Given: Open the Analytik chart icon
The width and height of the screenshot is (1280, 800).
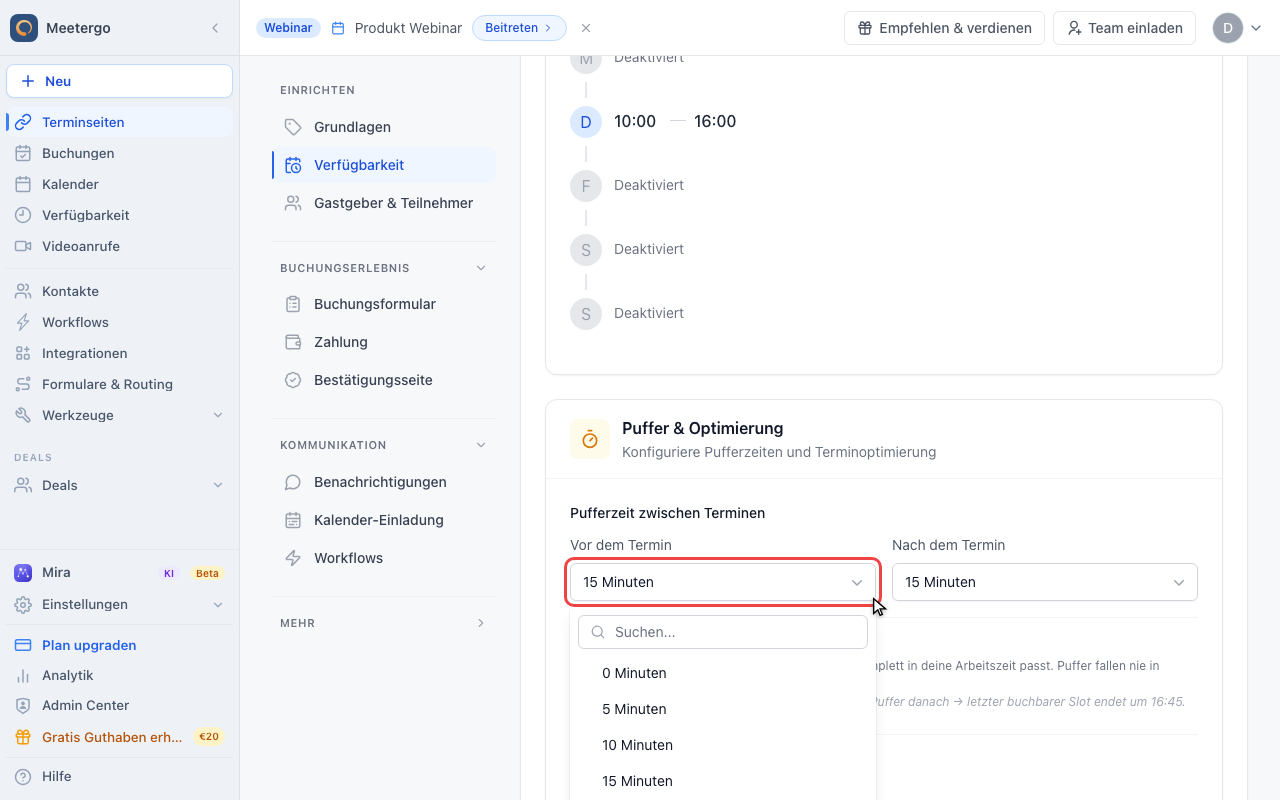Looking at the screenshot, I should (23, 675).
